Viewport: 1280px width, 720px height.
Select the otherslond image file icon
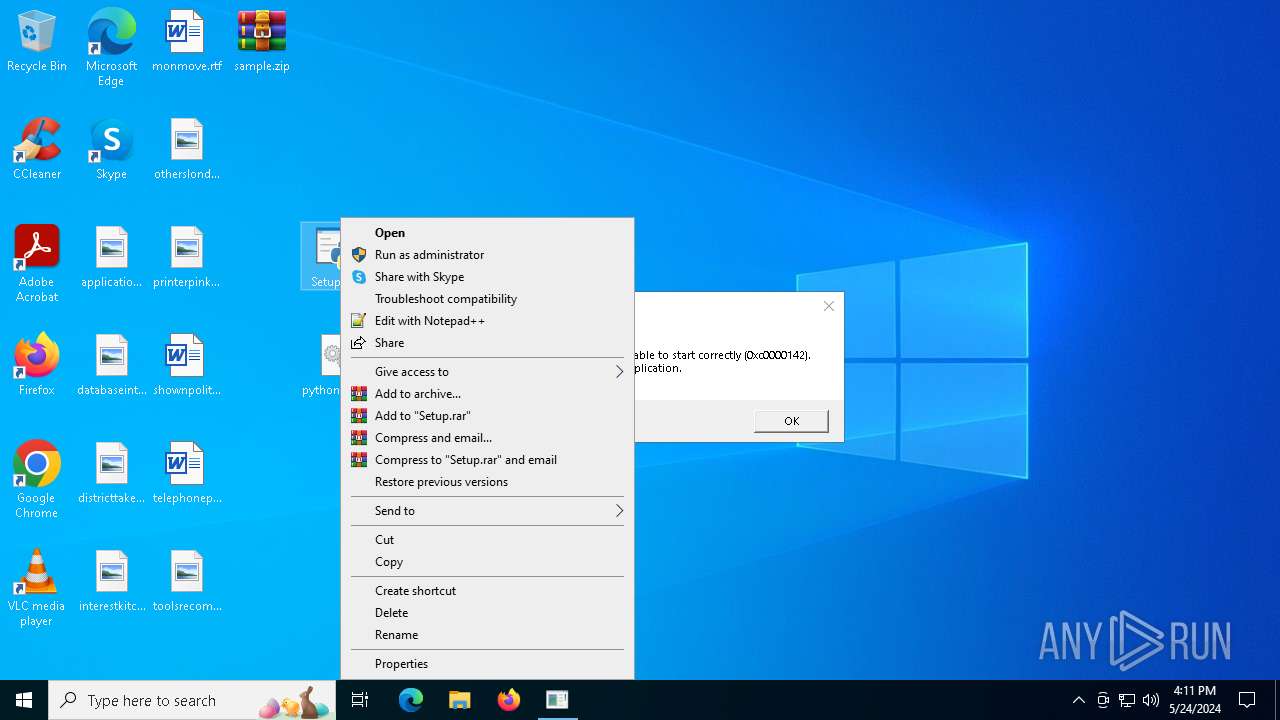(x=187, y=150)
